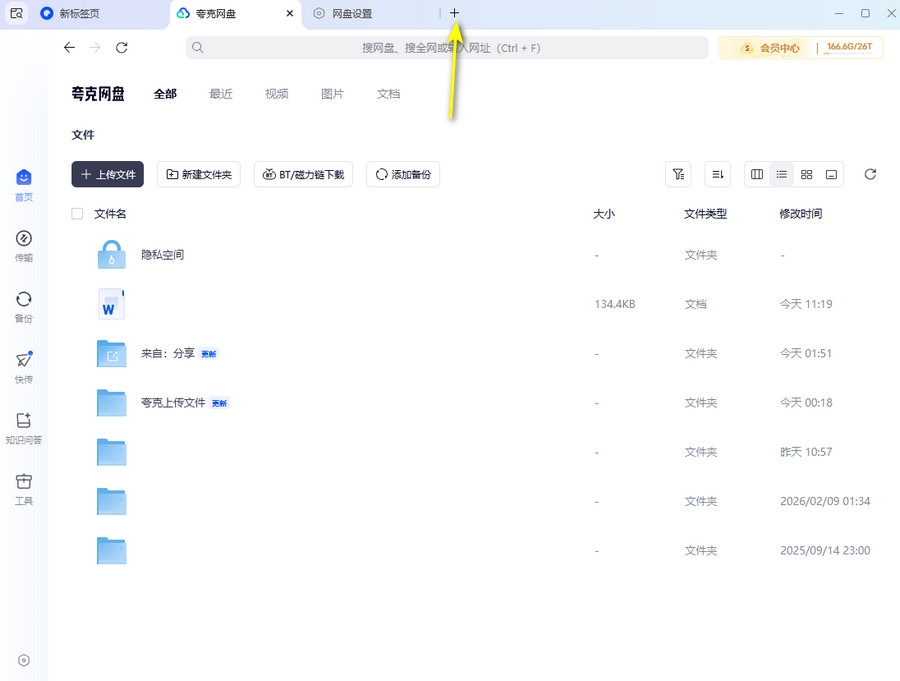Open the 备份 (Backup) section in sidebar

pyautogui.click(x=23, y=305)
